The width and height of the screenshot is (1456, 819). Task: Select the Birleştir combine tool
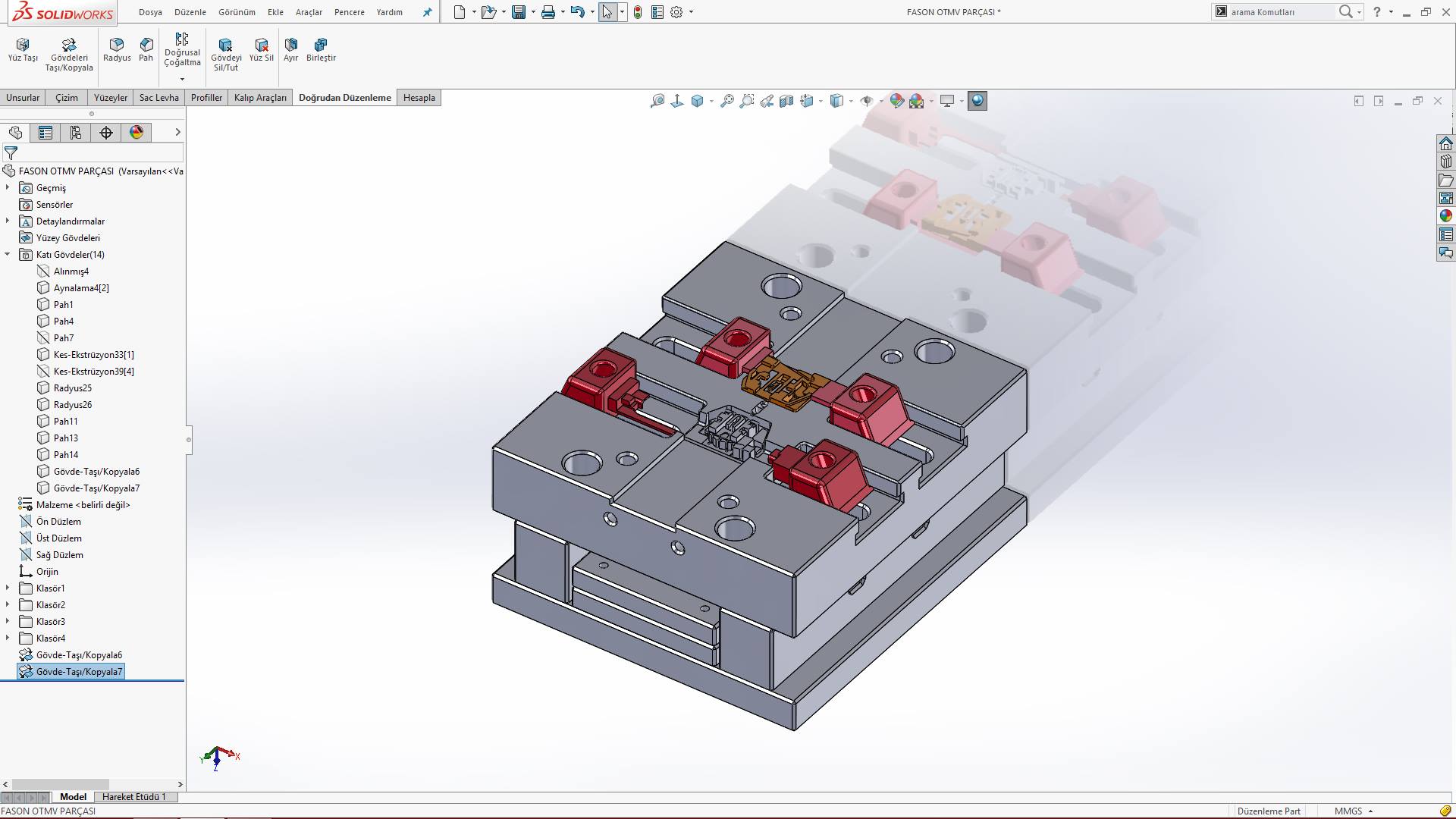pos(321,50)
